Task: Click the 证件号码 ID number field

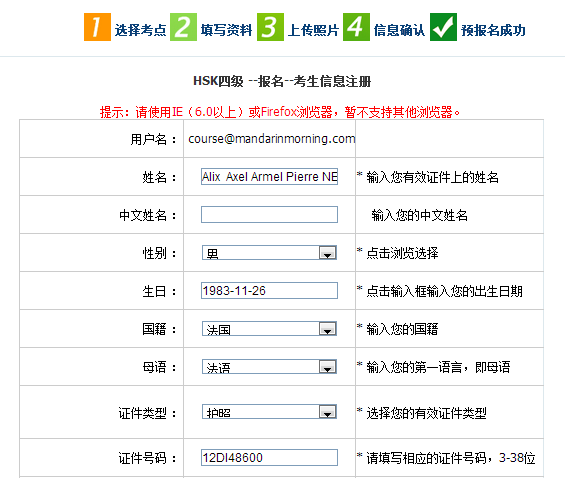Action: pyautogui.click(x=270, y=457)
